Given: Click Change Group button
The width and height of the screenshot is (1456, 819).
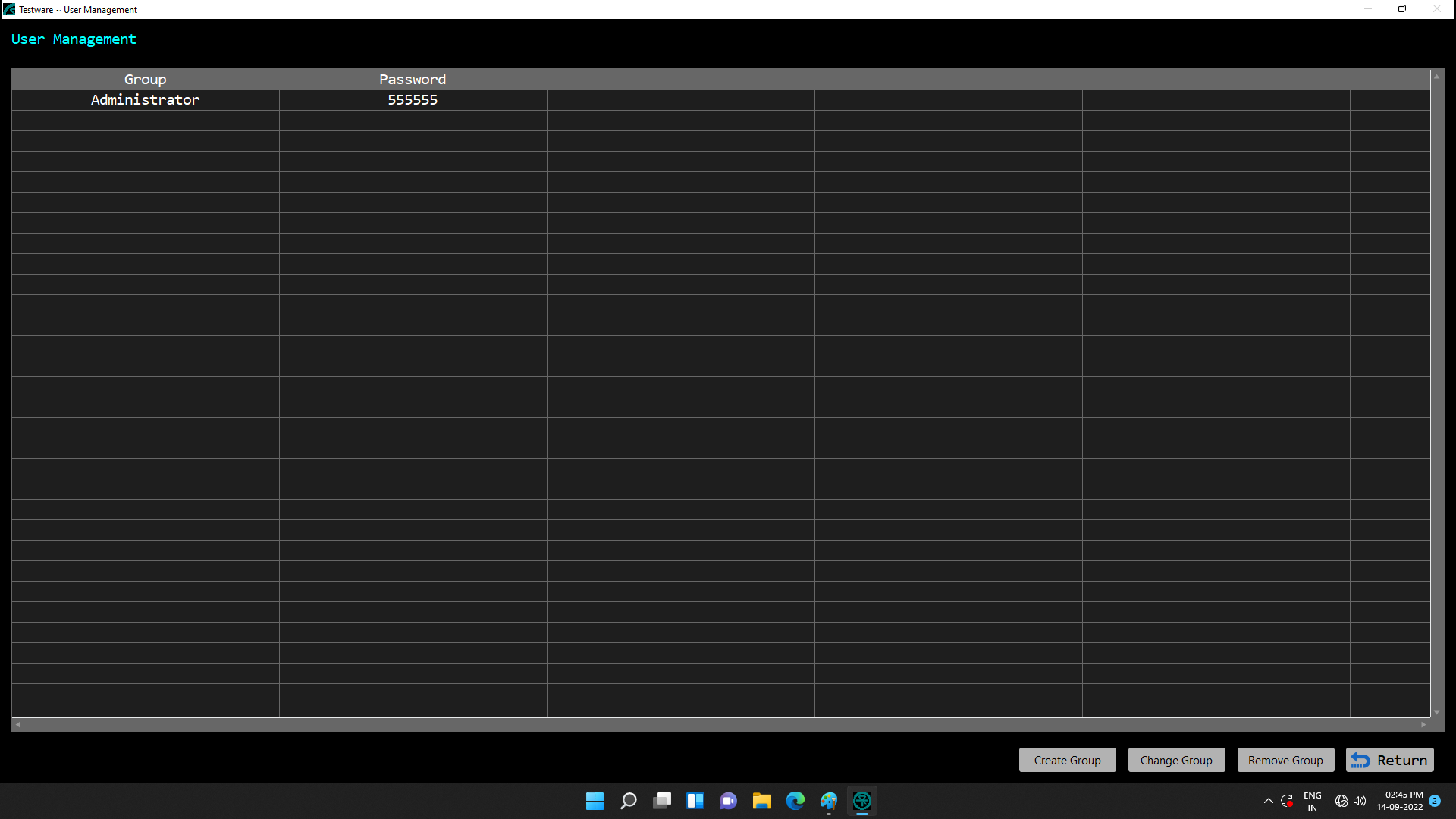Looking at the screenshot, I should point(1176,760).
